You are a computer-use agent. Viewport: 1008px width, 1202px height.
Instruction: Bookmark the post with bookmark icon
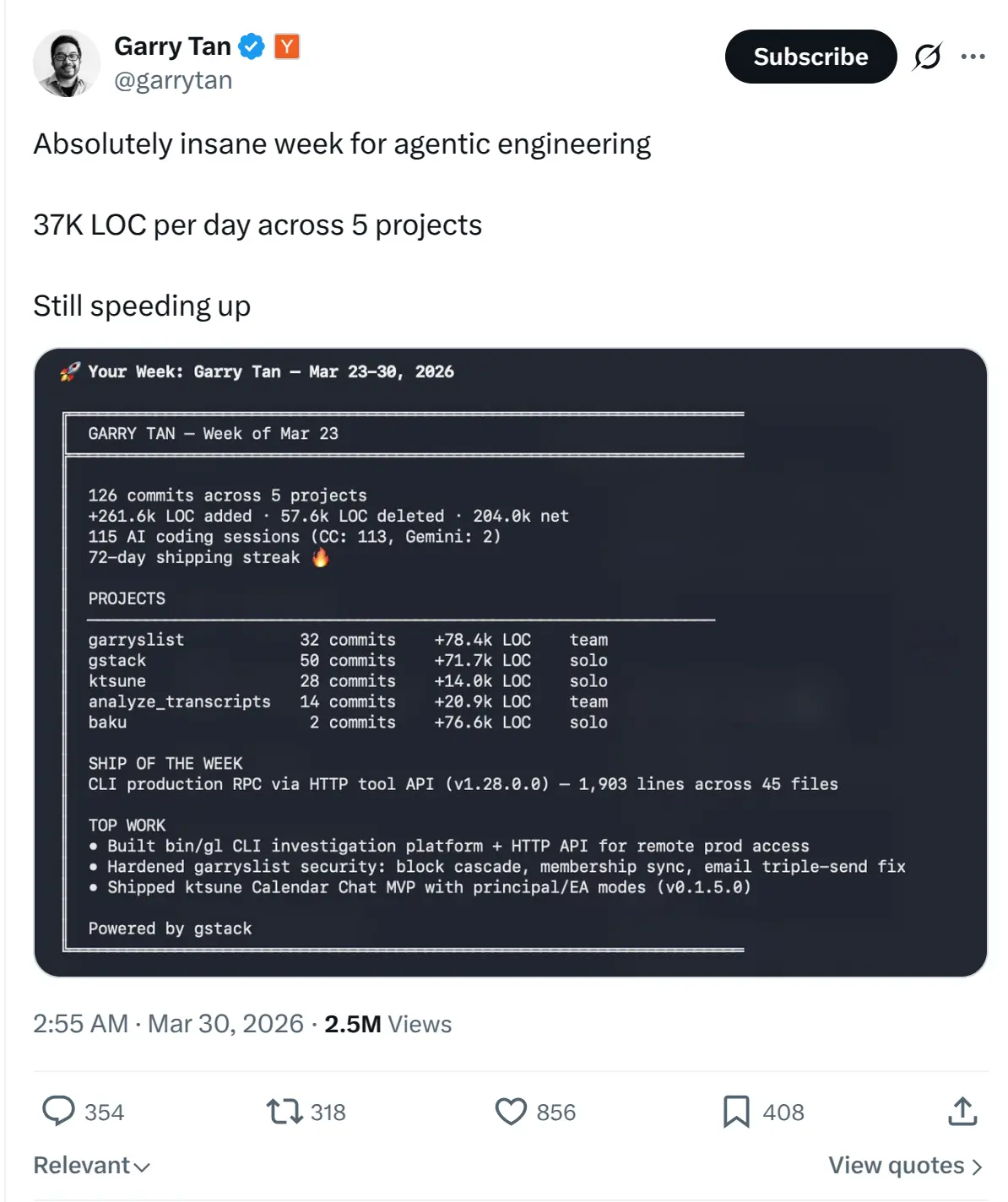[736, 1111]
